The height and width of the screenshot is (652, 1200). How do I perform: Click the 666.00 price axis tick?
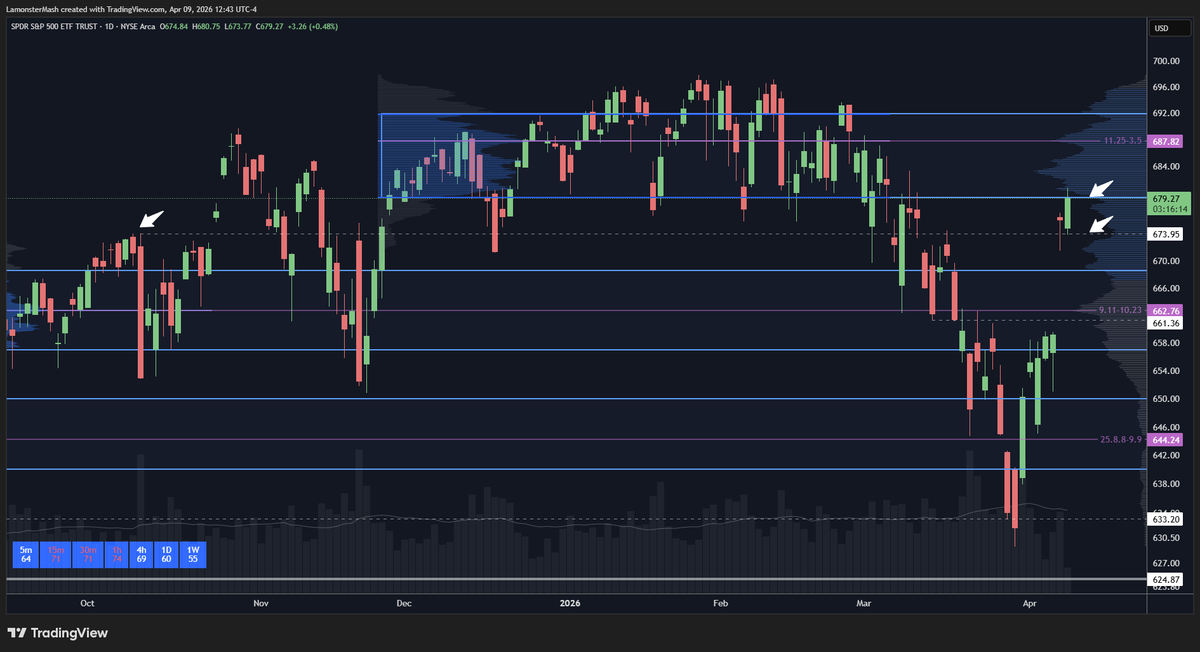point(1166,288)
